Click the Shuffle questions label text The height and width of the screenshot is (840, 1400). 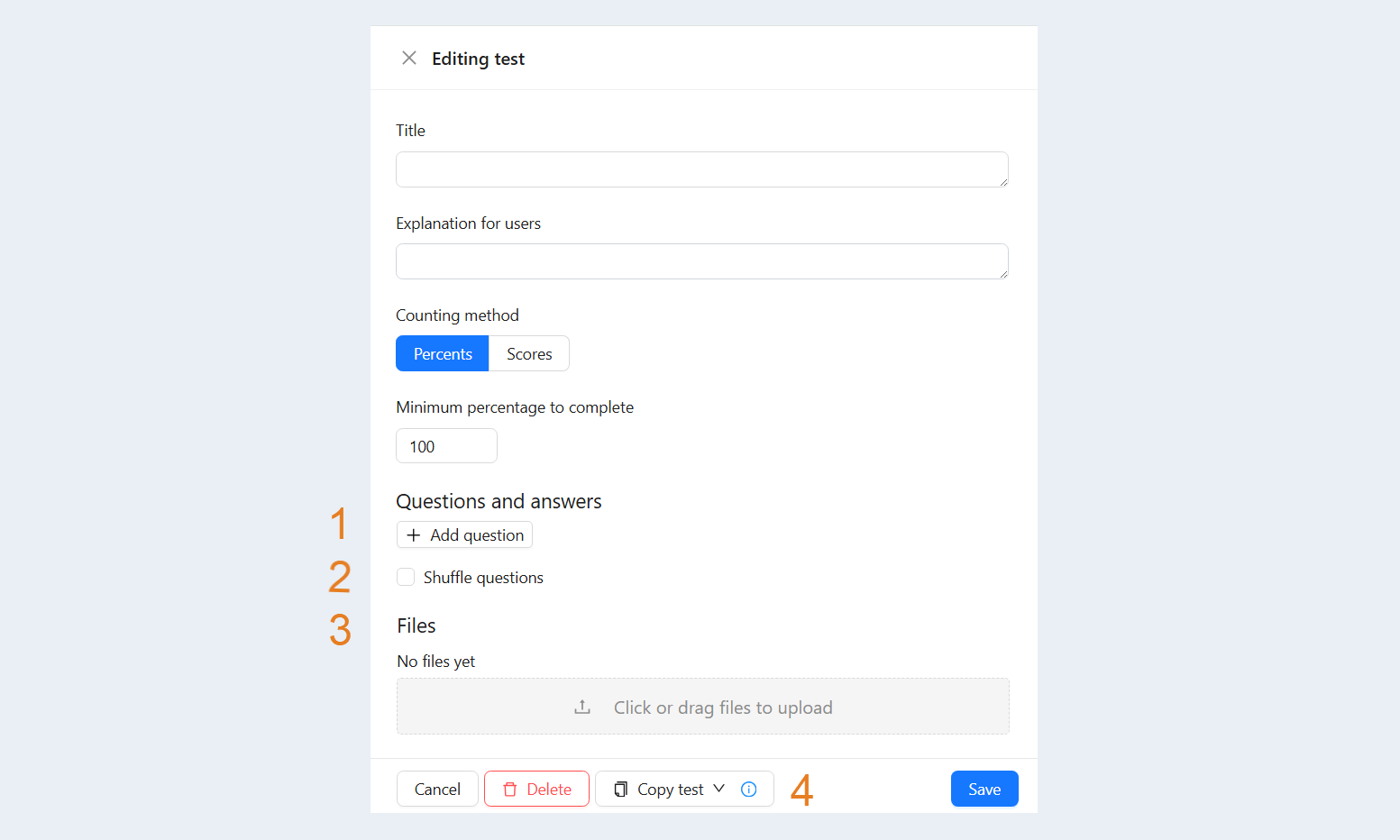483,578
